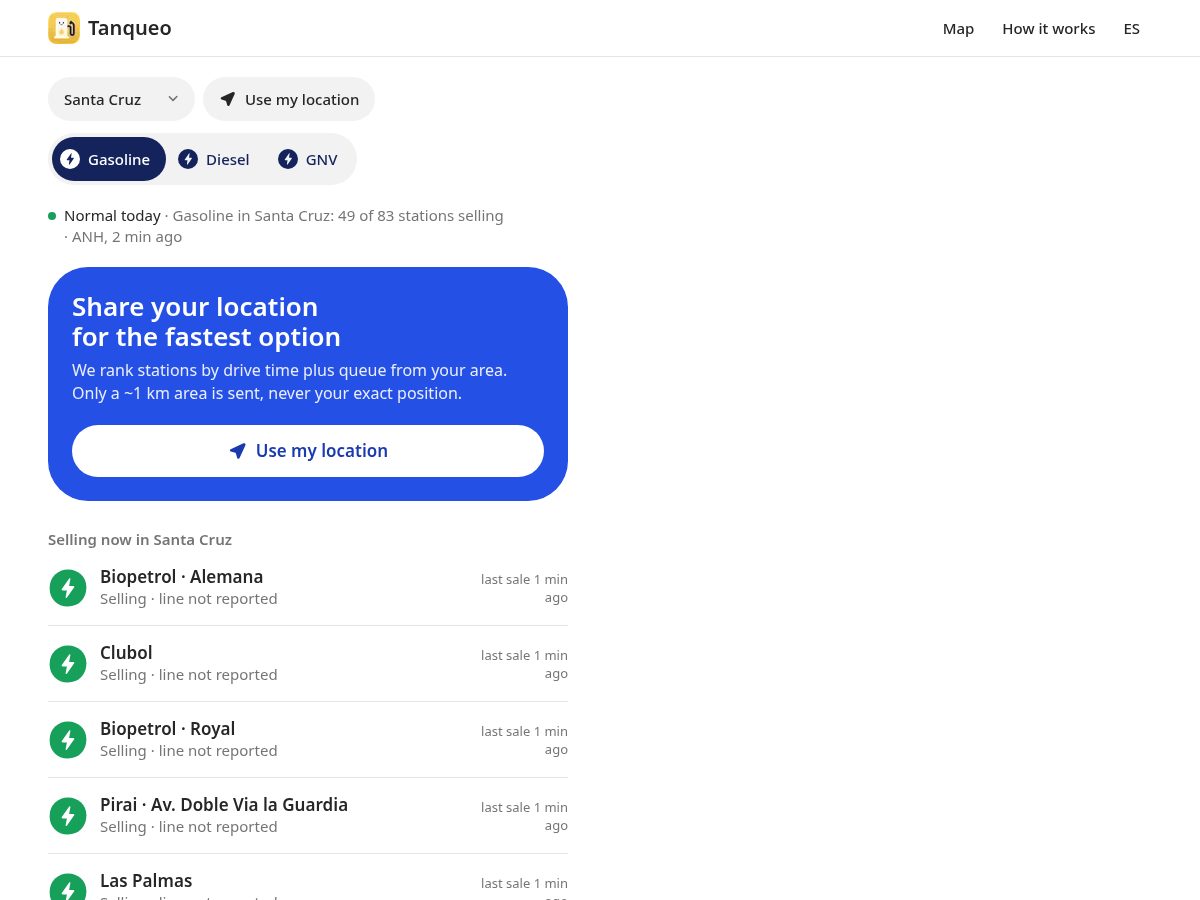Select the Gasoline fuel type
Viewport: 1200px width, 900px height.
tap(109, 159)
